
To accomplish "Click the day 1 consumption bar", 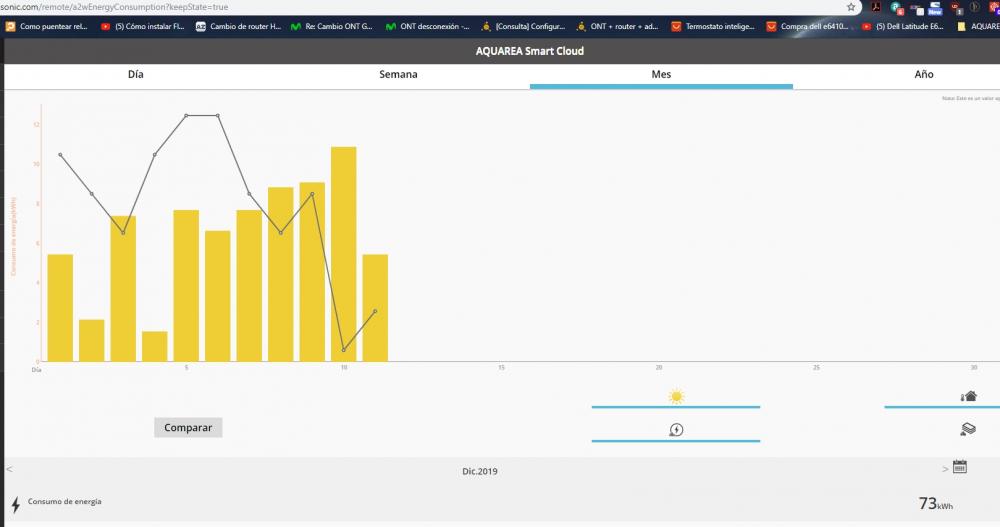I will (x=60, y=308).
